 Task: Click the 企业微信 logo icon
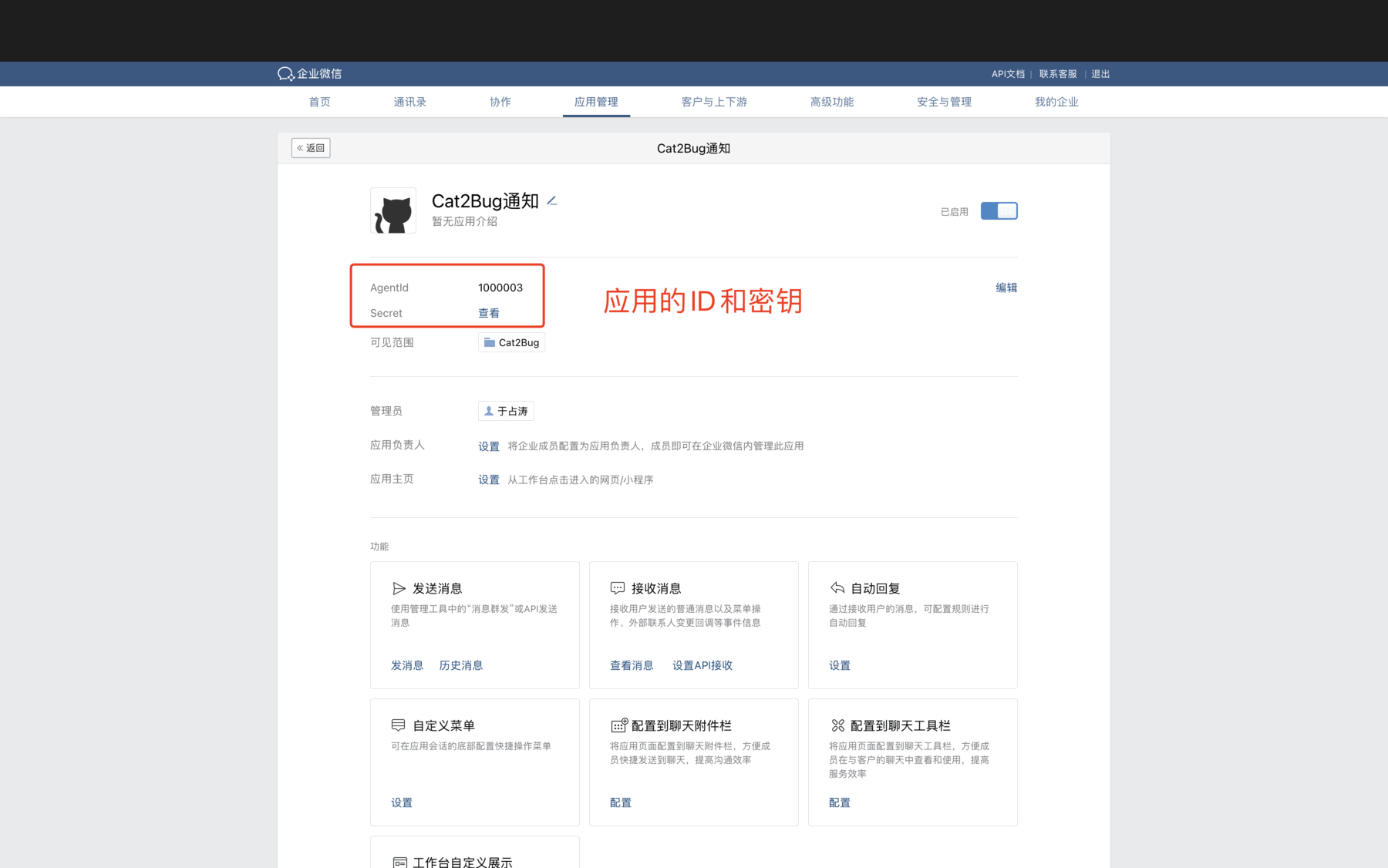(285, 74)
